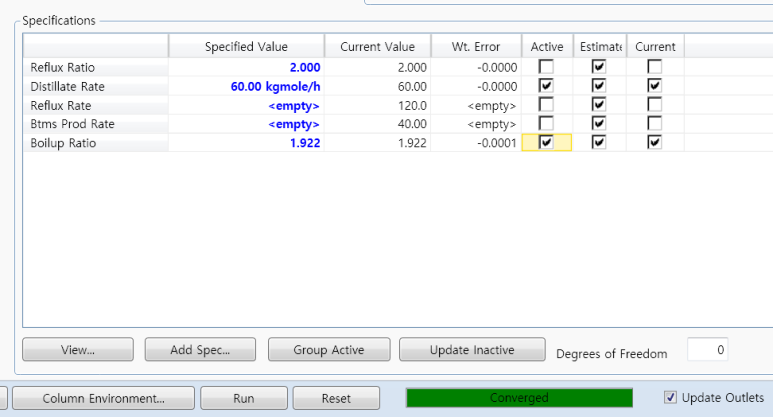The image size is (773, 417).
Task: Toggle the Update Outlets checkbox
Action: 670,397
